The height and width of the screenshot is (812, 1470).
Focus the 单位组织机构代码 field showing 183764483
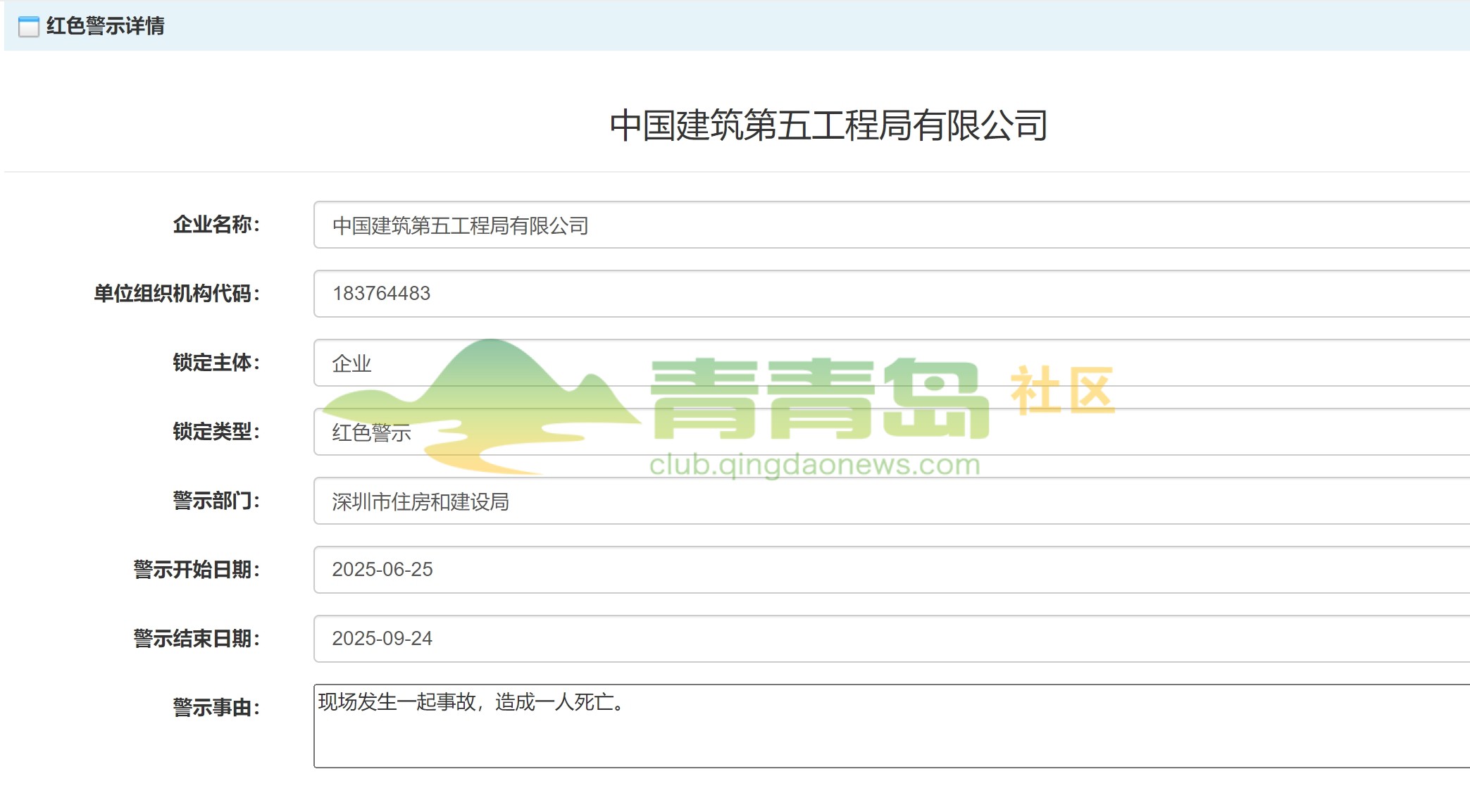(x=892, y=294)
